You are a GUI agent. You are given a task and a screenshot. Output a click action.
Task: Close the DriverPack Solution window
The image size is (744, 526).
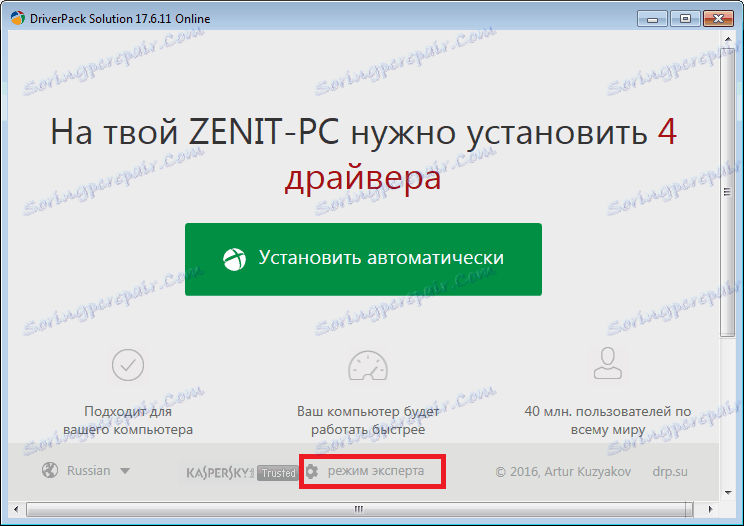pyautogui.click(x=718, y=19)
